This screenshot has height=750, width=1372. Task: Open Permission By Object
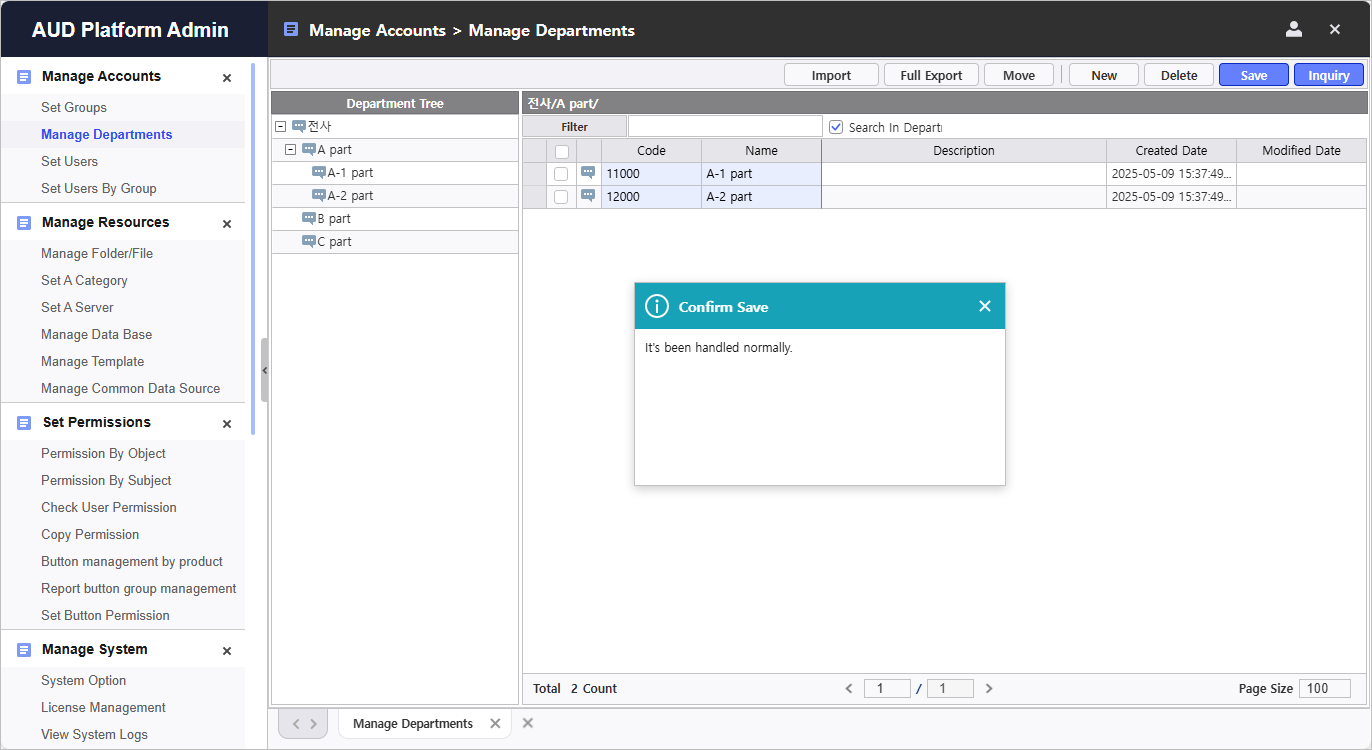103,453
